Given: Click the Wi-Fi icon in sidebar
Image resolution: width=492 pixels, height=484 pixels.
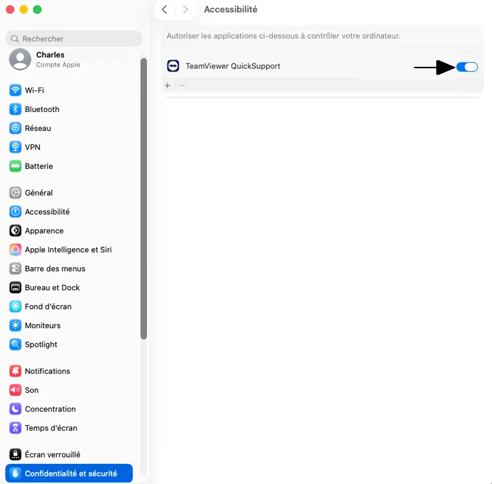Looking at the screenshot, I should pos(15,90).
